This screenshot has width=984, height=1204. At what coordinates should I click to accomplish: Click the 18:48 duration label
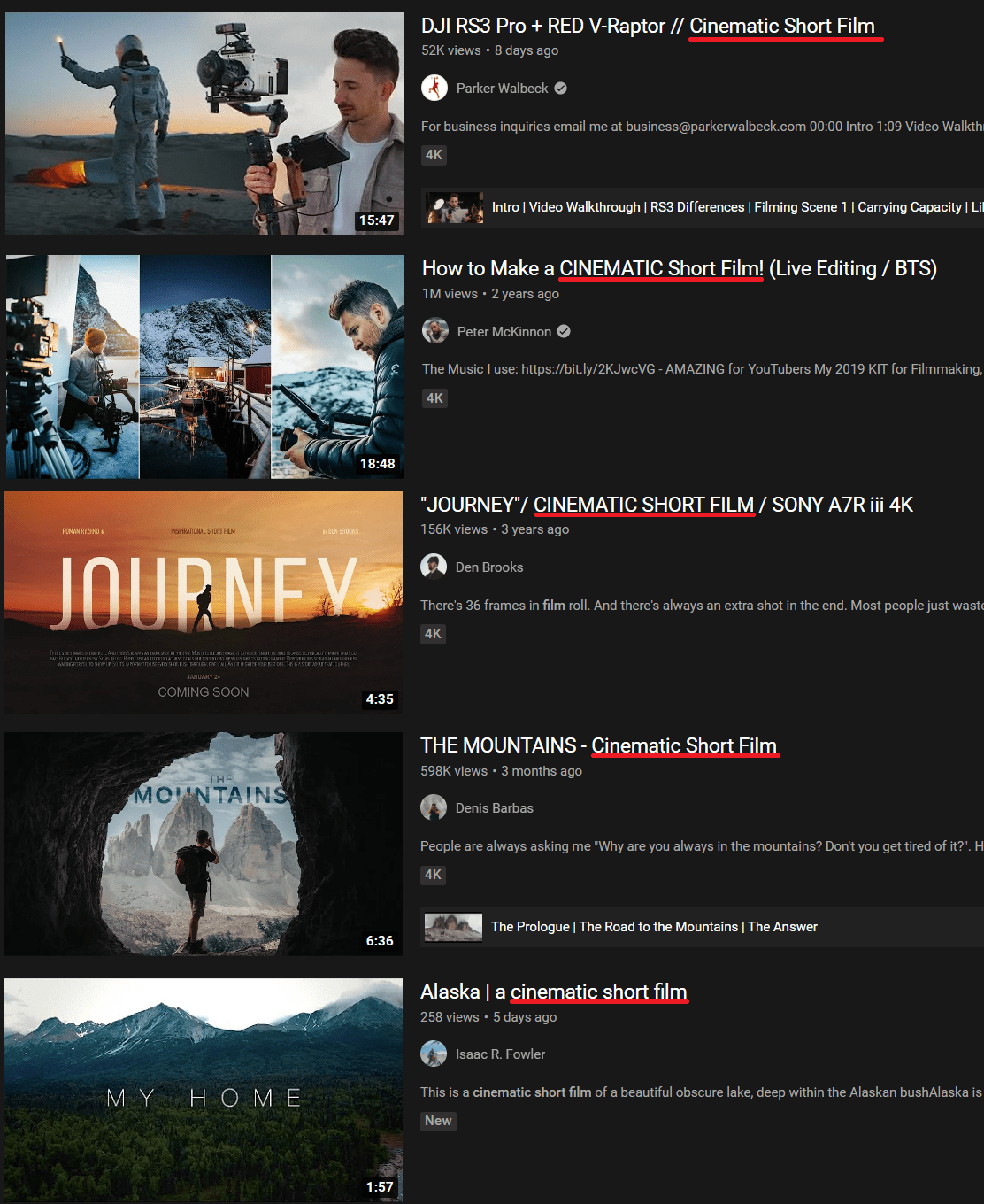pos(378,464)
